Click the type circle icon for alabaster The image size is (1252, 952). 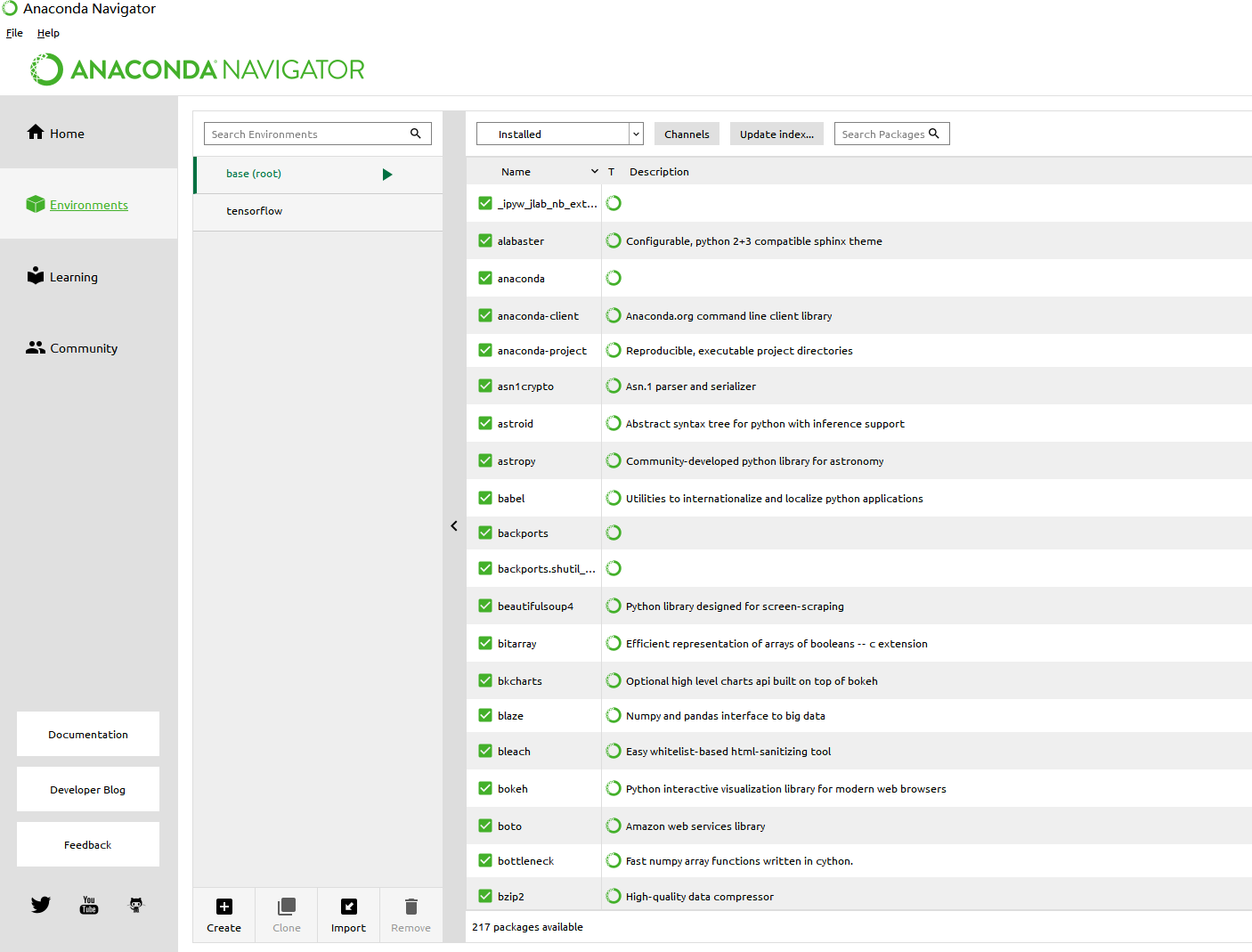(x=614, y=240)
